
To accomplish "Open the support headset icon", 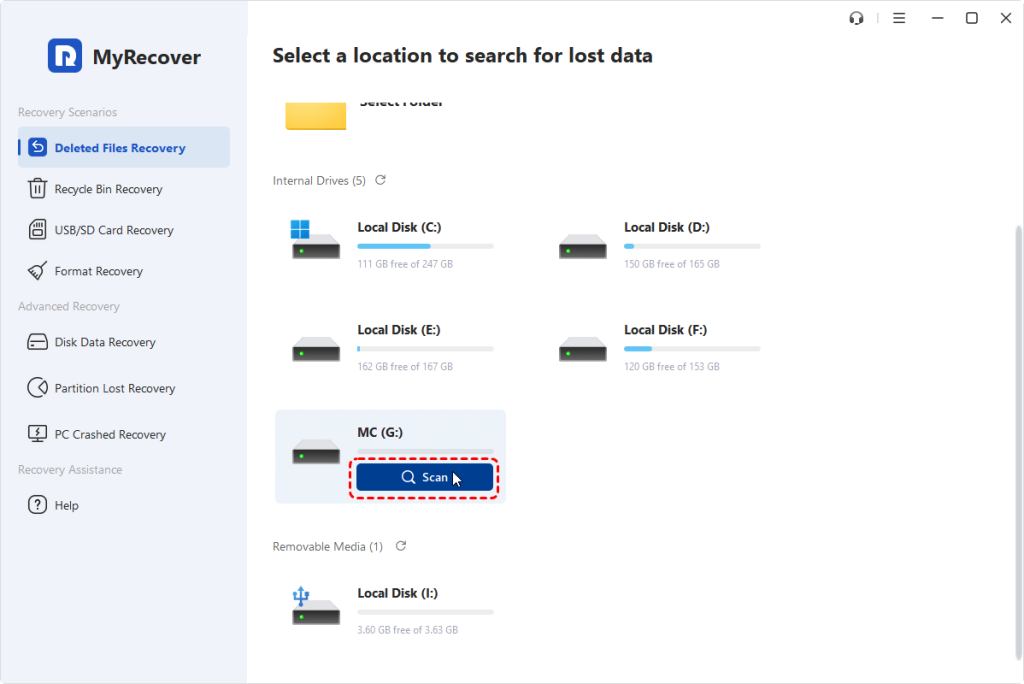I will [x=856, y=18].
